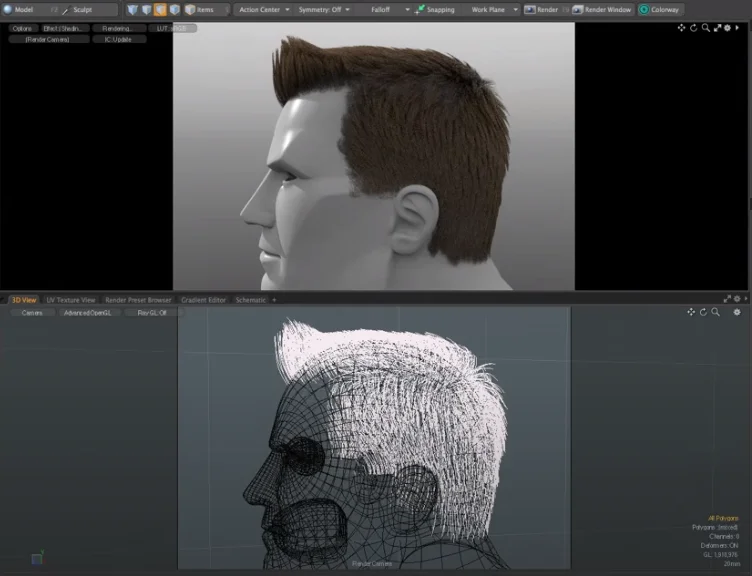Toggle Snapping on
752x576 pixels.
click(435, 10)
